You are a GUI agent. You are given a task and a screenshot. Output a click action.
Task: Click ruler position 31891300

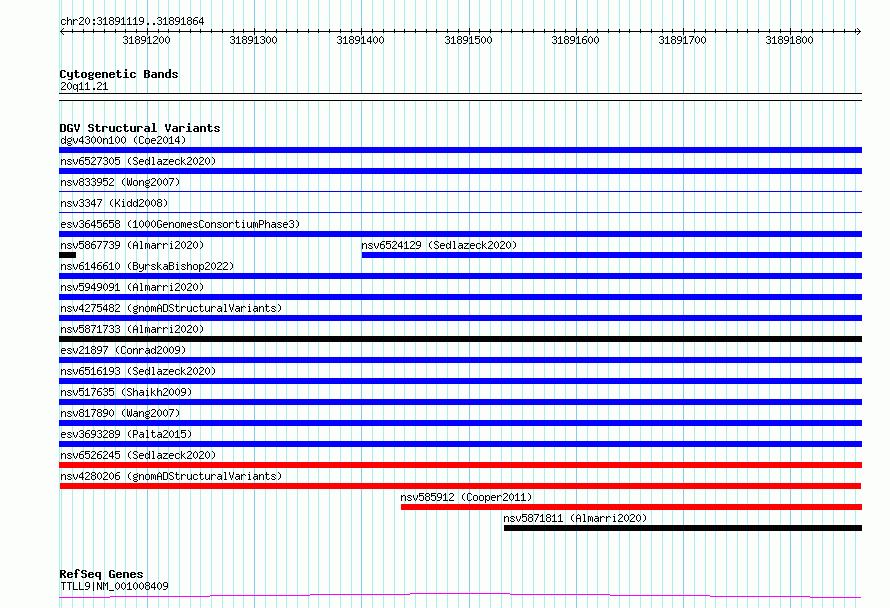253,40
